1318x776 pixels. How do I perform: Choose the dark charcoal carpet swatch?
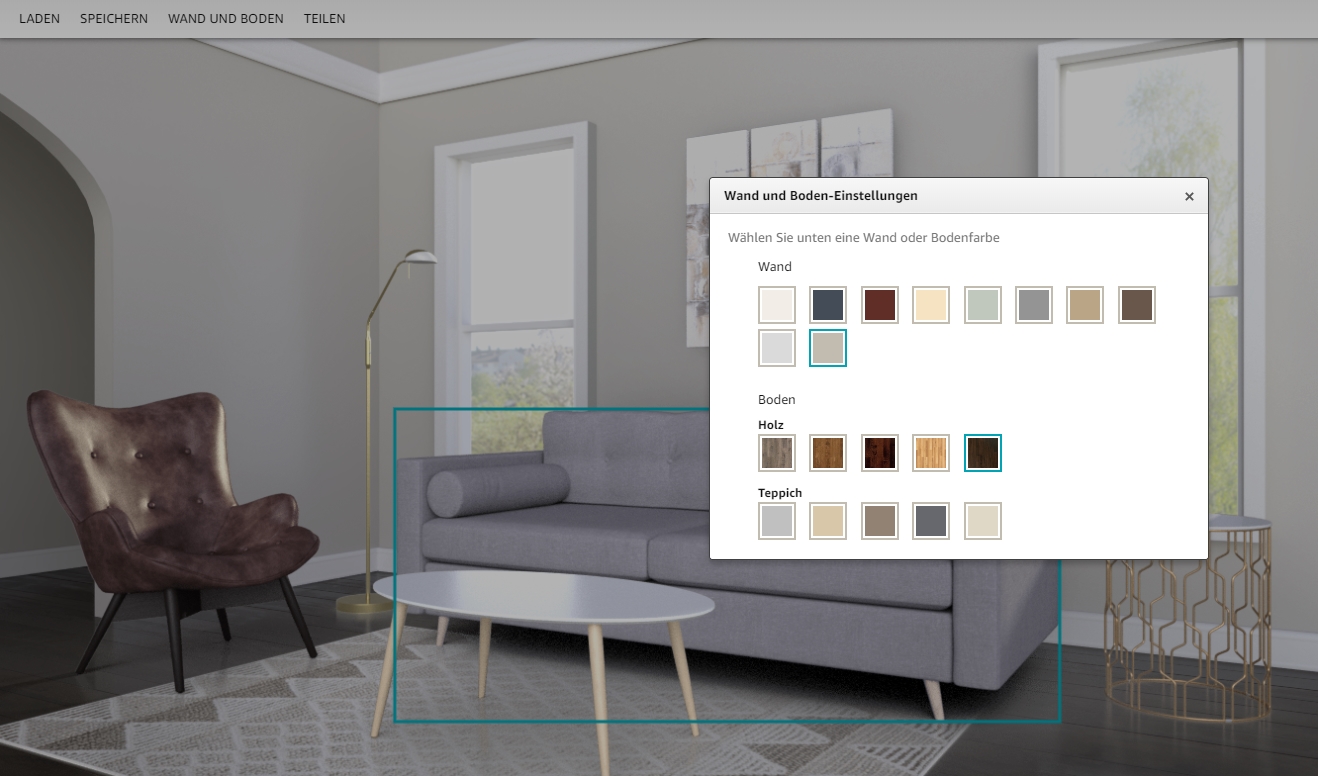(931, 521)
